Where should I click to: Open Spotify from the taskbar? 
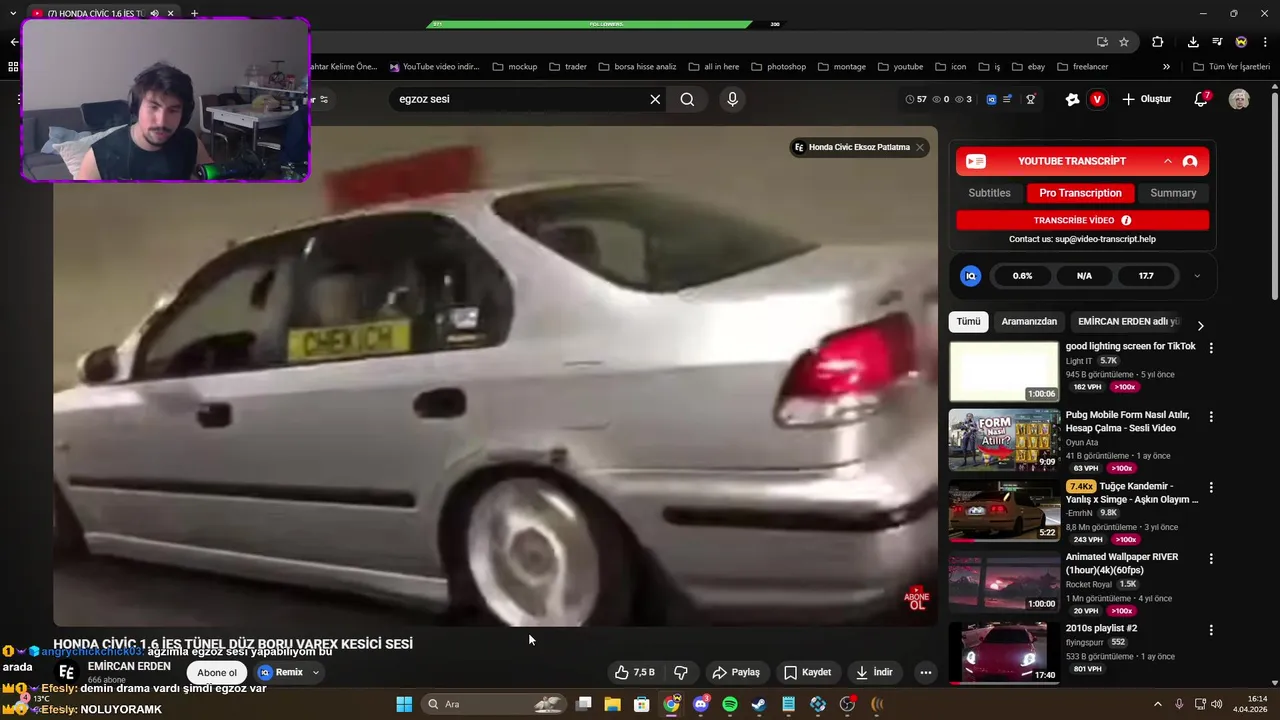pyautogui.click(x=730, y=704)
